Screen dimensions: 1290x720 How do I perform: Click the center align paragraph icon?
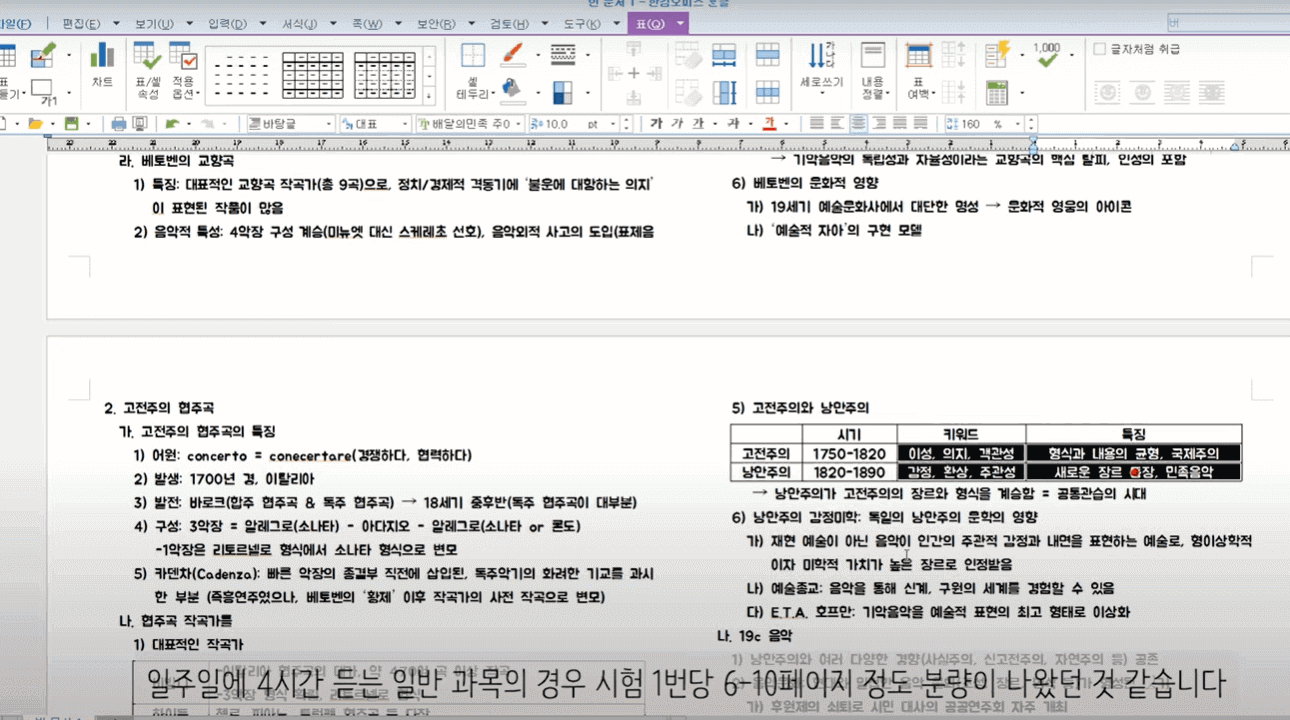coord(858,124)
